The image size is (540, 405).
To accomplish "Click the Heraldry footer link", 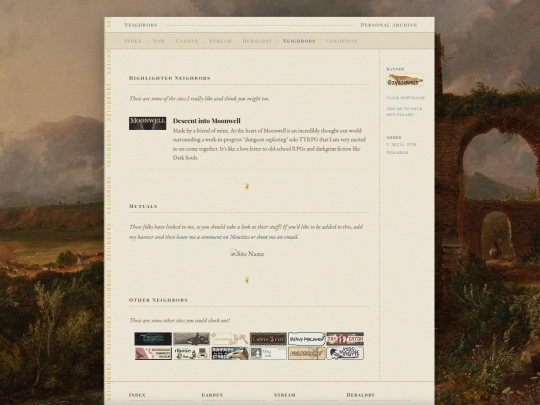I will click(360, 395).
